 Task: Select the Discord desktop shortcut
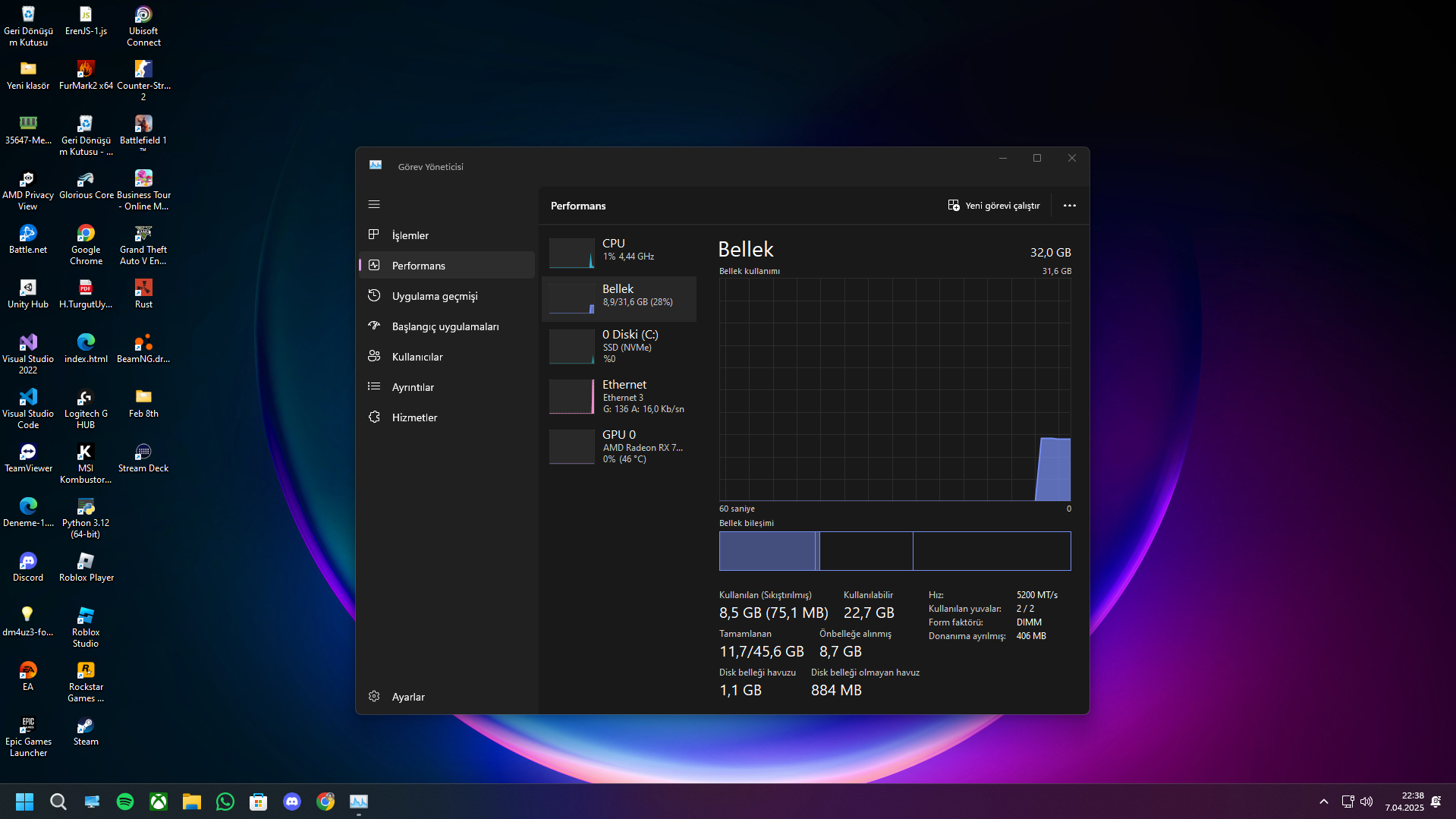tap(28, 567)
